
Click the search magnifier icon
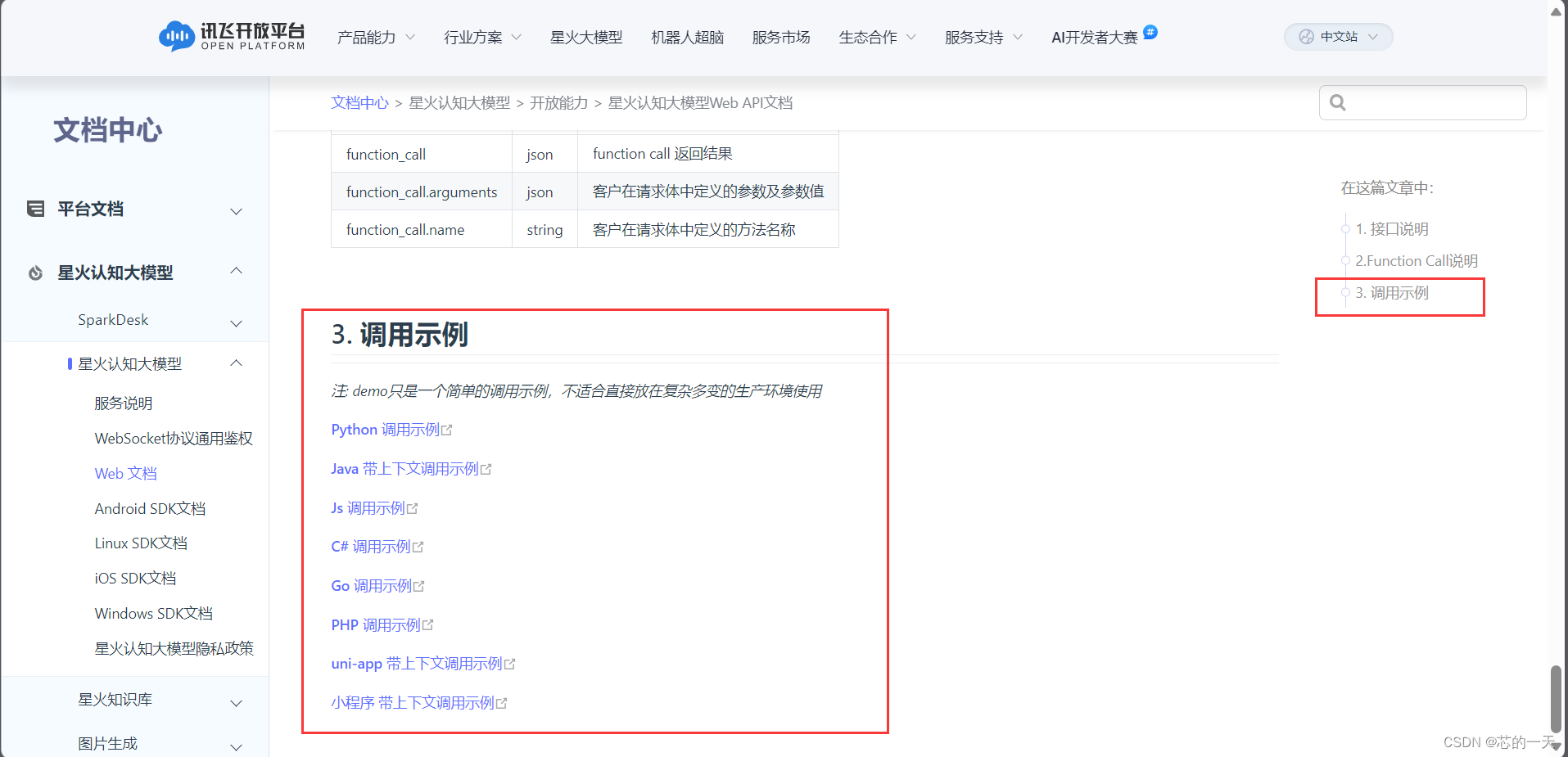tap(1338, 102)
